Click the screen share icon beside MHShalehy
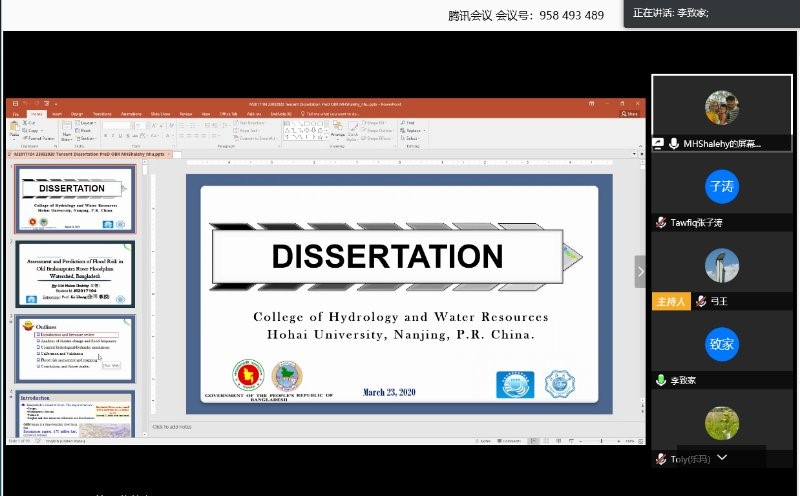Viewport: 800px width, 496px height. tap(659, 144)
